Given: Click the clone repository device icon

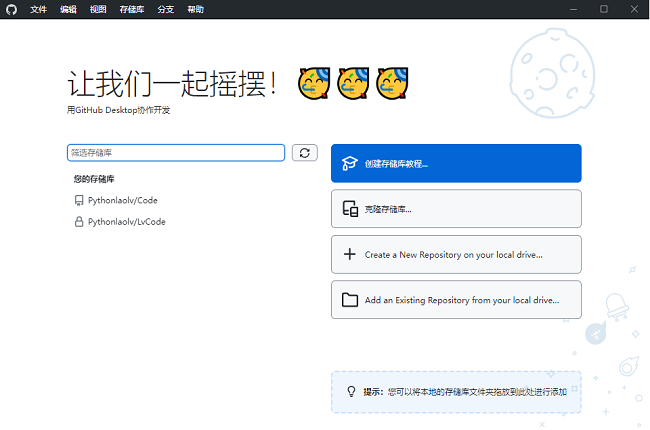Looking at the screenshot, I should coord(349,209).
